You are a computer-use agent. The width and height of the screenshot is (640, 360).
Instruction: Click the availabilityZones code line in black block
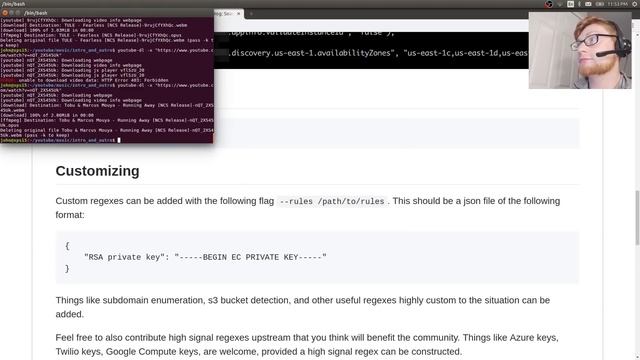379,53
